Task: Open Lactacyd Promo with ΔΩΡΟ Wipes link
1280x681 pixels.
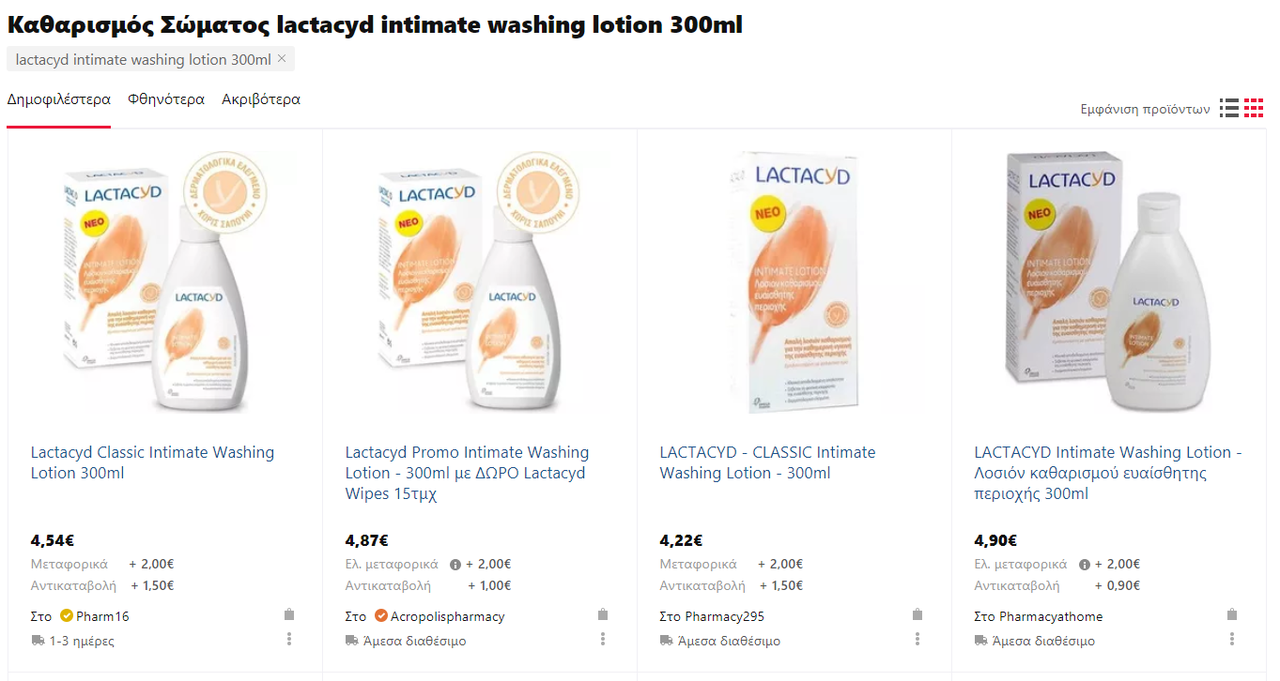Action: click(x=467, y=473)
